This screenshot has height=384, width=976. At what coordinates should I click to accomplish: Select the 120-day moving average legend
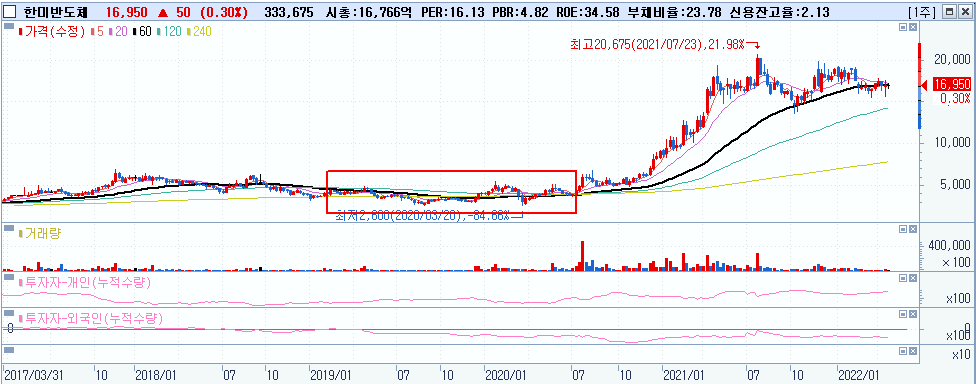click(x=169, y=32)
